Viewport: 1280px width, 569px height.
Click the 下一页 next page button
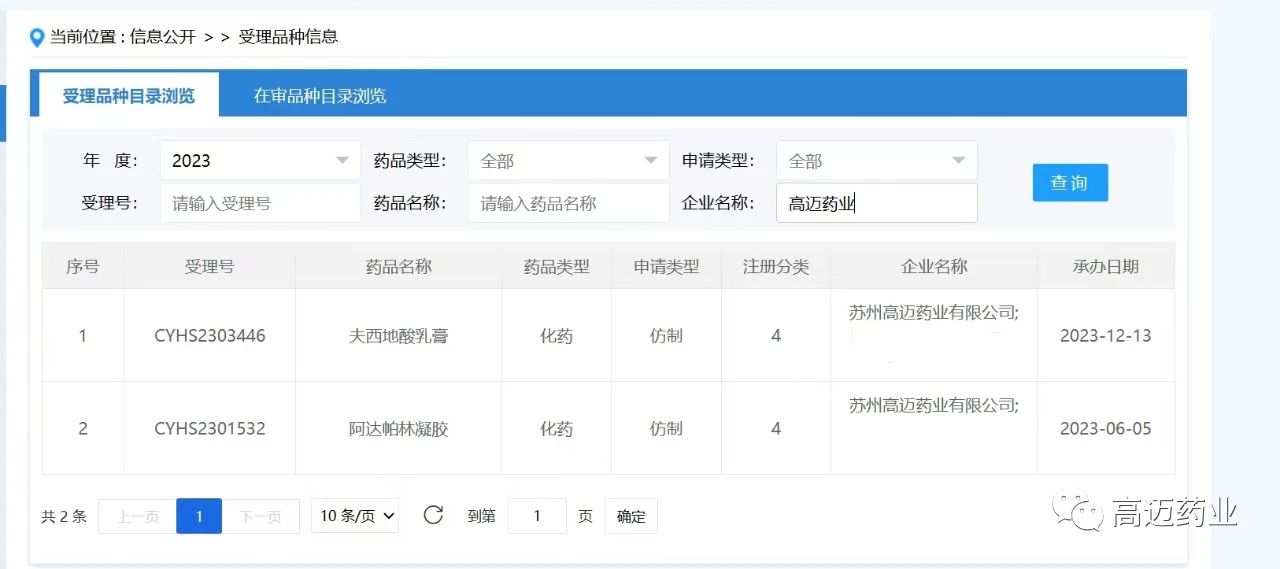260,517
